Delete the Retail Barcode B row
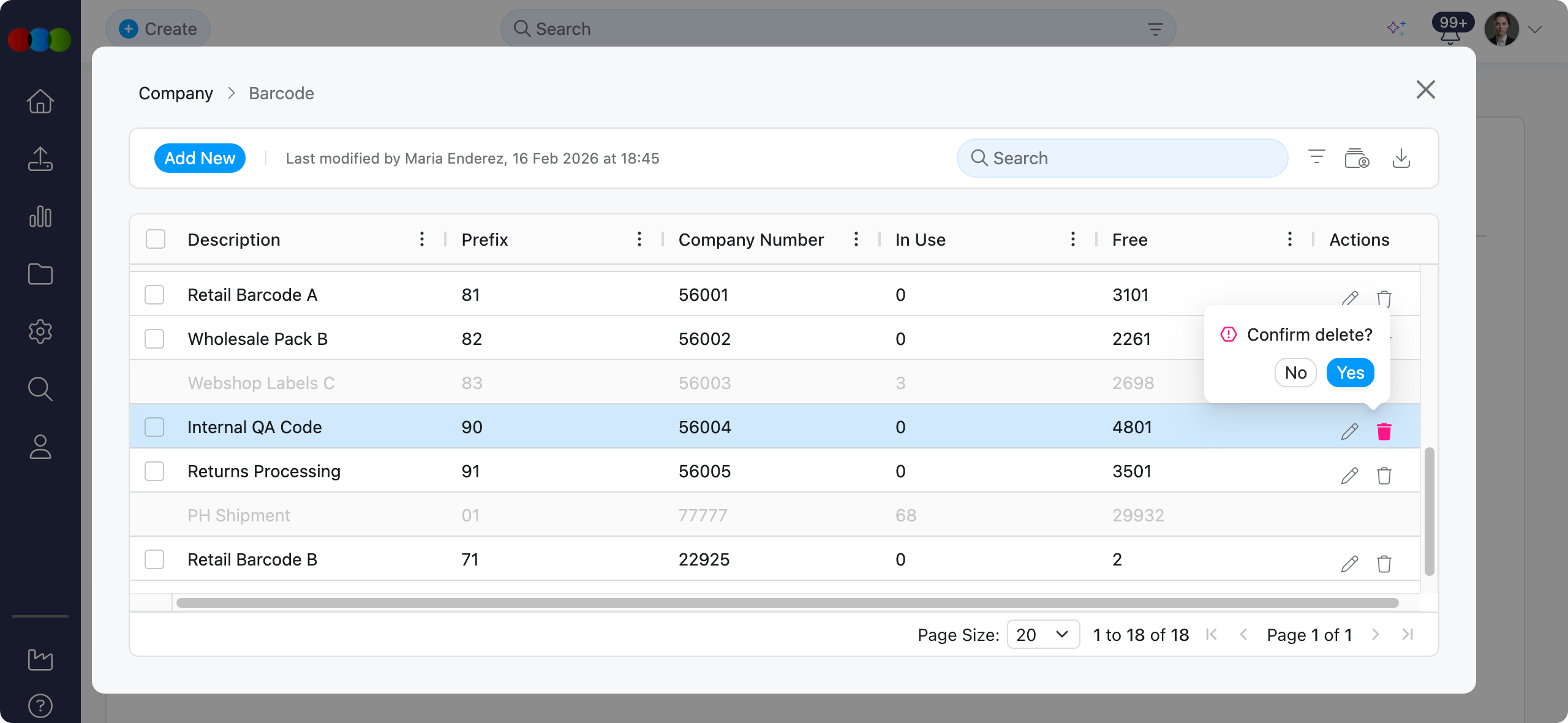The image size is (1568, 723). point(1384,564)
